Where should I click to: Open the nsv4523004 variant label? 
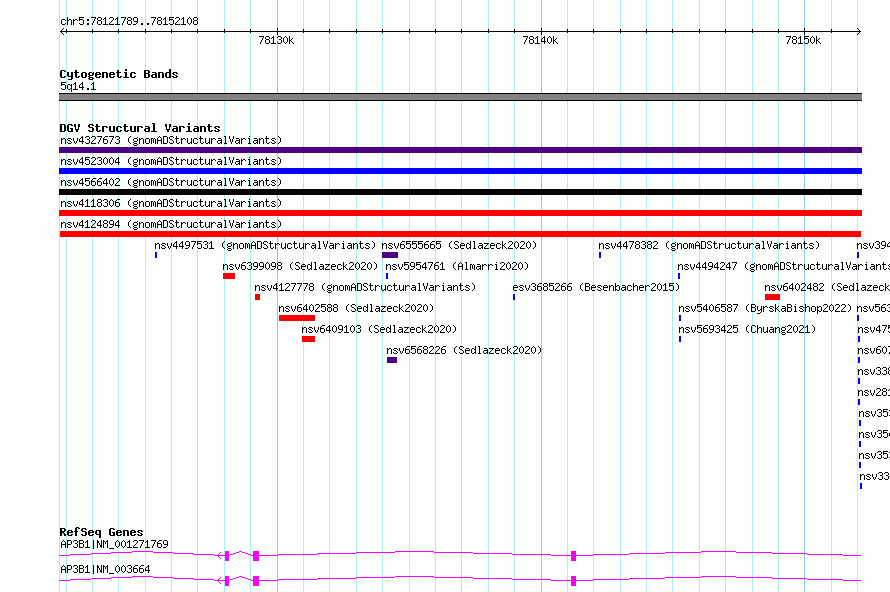[171, 161]
